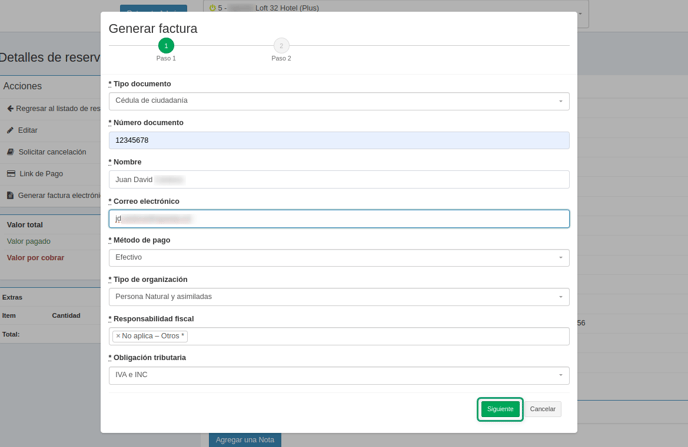Click the document icon for Generar factura electrónica
The height and width of the screenshot is (447, 688).
pos(10,196)
